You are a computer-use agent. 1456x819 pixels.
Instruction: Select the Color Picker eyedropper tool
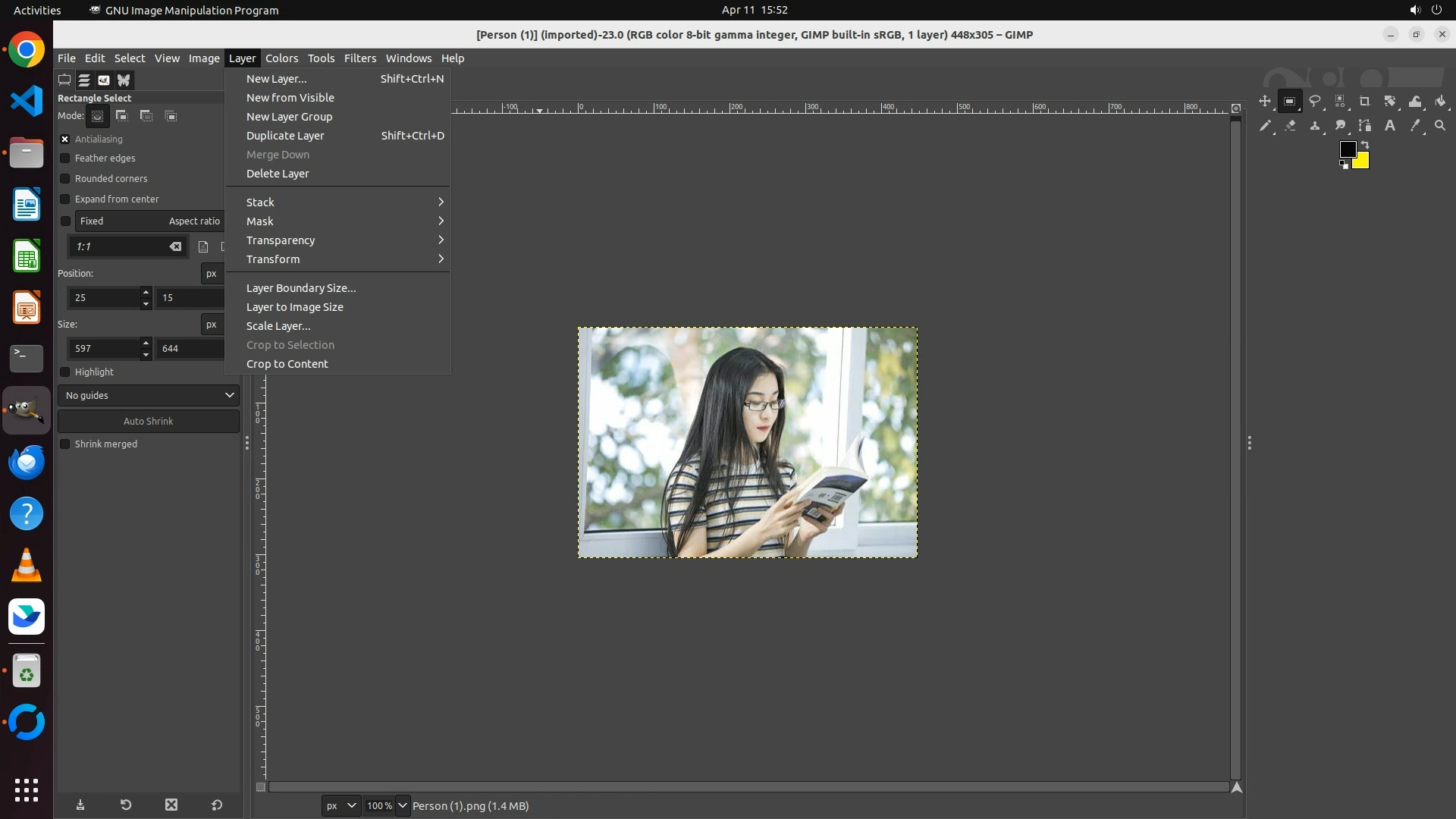click(x=1415, y=126)
